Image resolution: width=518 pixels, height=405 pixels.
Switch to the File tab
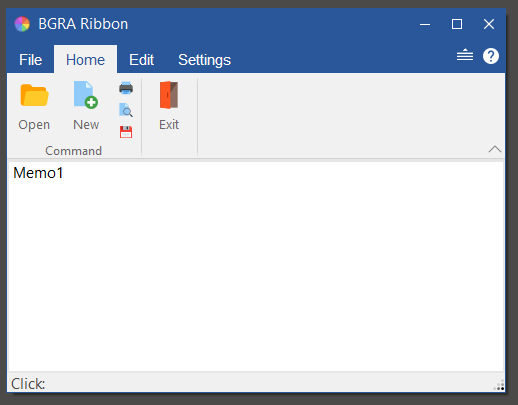point(30,60)
